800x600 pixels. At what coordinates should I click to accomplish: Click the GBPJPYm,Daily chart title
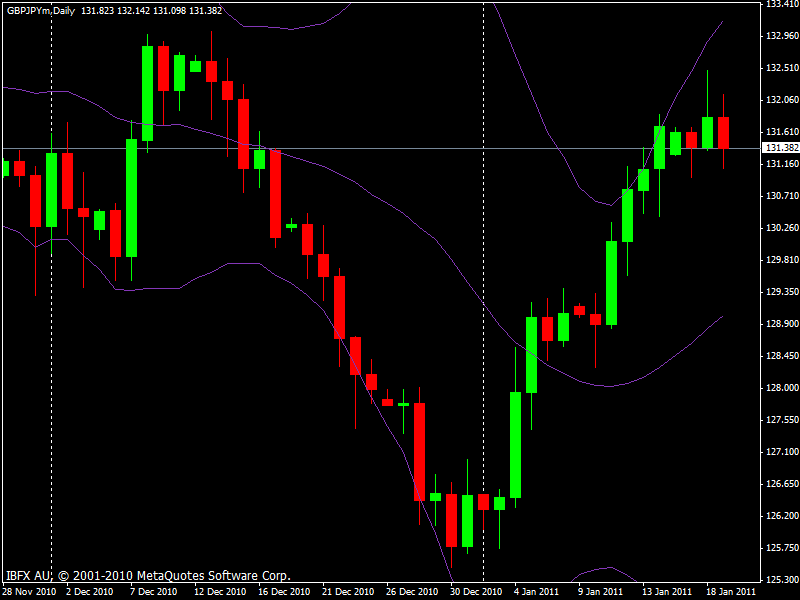click(41, 10)
